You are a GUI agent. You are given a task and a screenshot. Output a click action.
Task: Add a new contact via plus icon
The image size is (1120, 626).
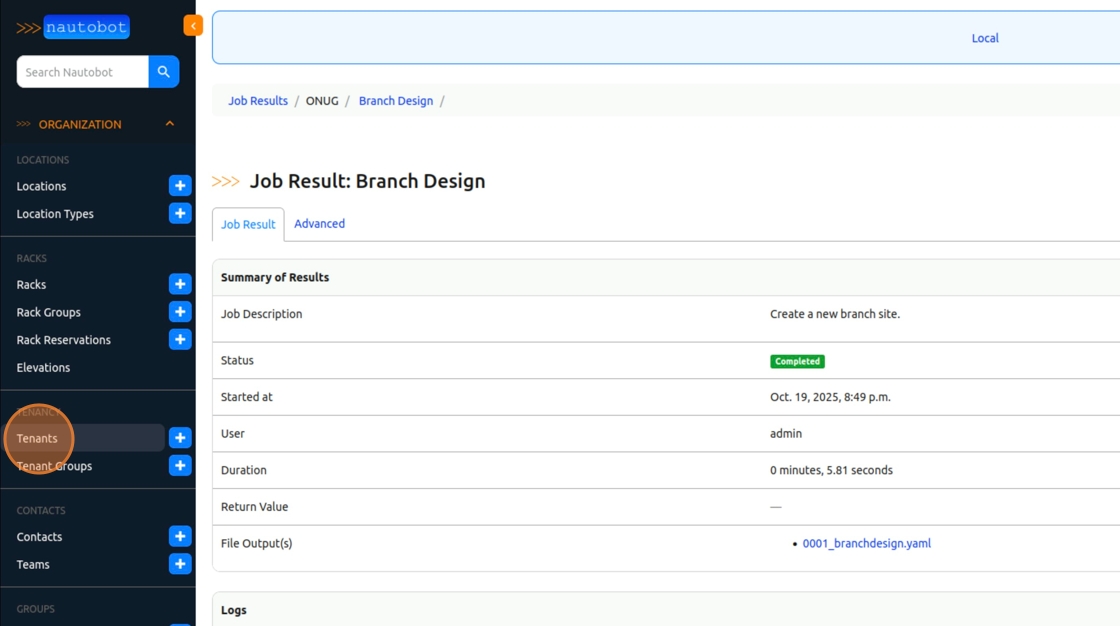[180, 537]
